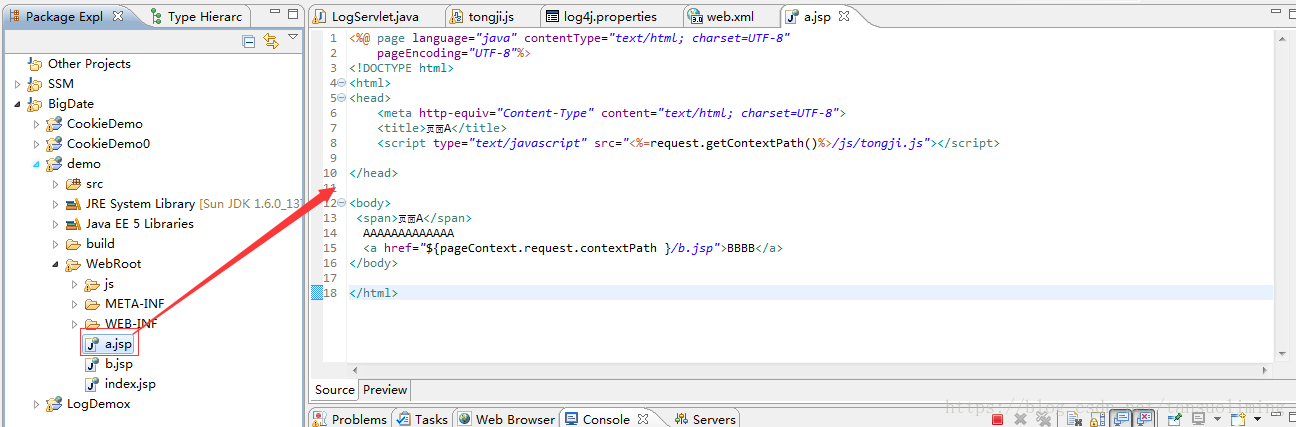Open the Web Browser view tab
This screenshot has width=1296, height=427.
(506, 419)
